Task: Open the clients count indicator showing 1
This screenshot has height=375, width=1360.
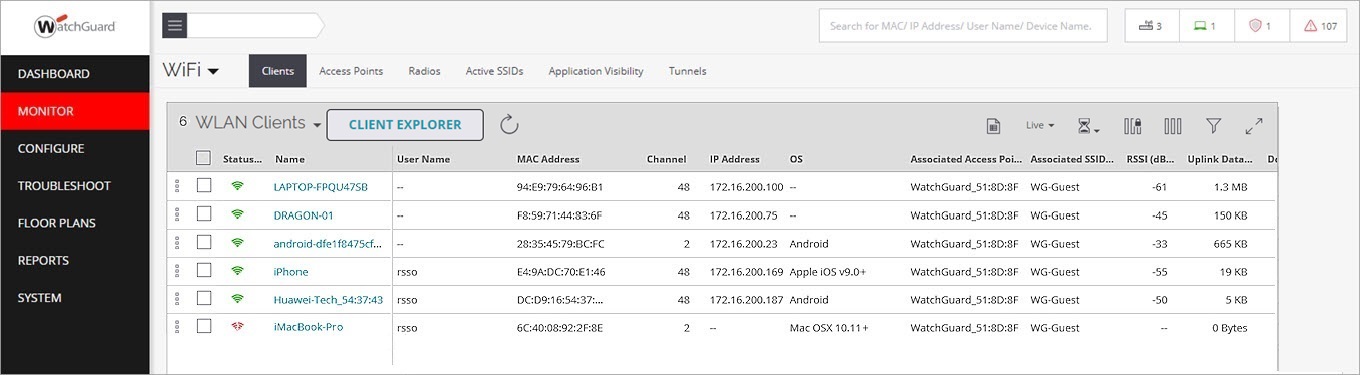Action: click(x=1206, y=26)
